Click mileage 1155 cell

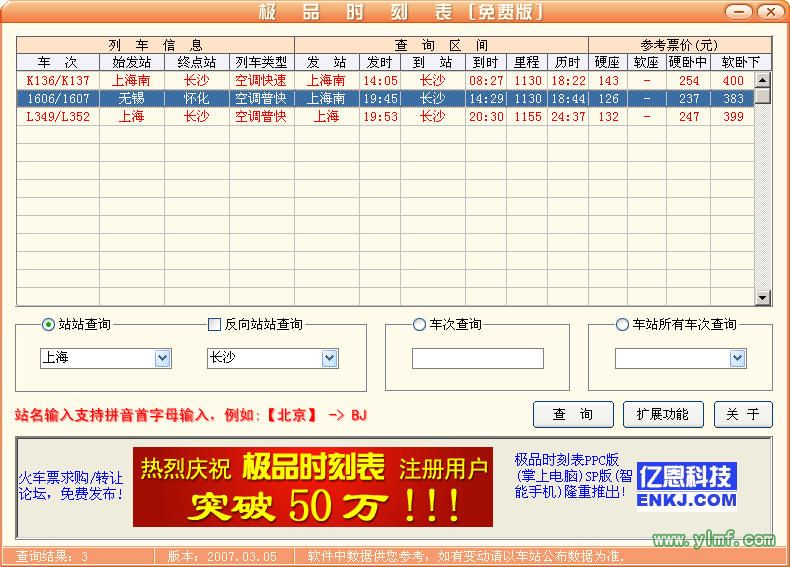pos(527,116)
